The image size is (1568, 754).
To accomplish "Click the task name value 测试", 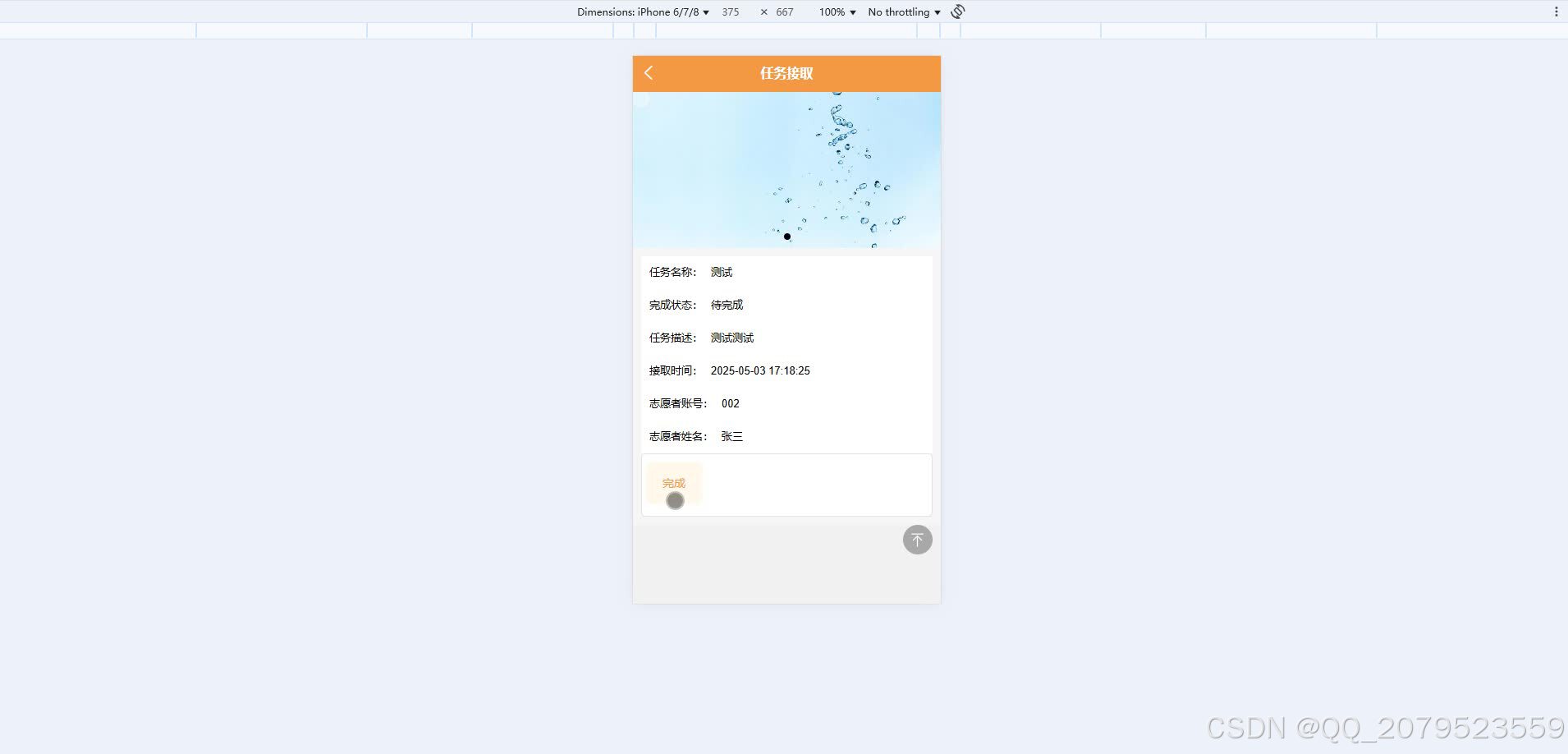I will coord(720,272).
